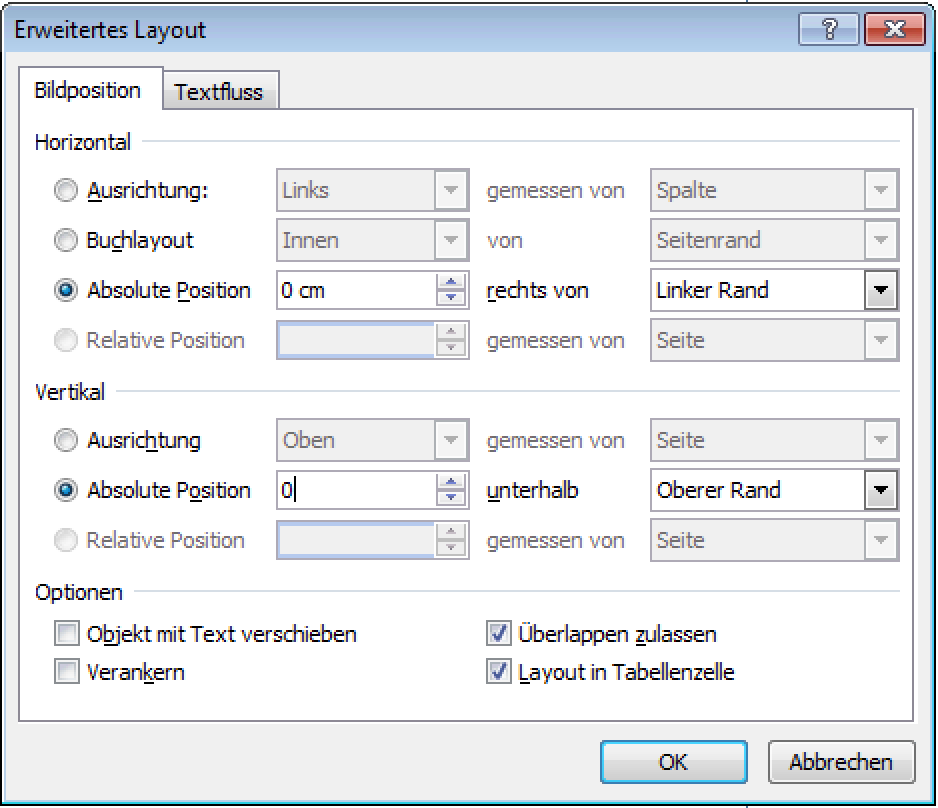Expand the Oberer Rand dropdown
The image size is (938, 808).
[x=881, y=491]
